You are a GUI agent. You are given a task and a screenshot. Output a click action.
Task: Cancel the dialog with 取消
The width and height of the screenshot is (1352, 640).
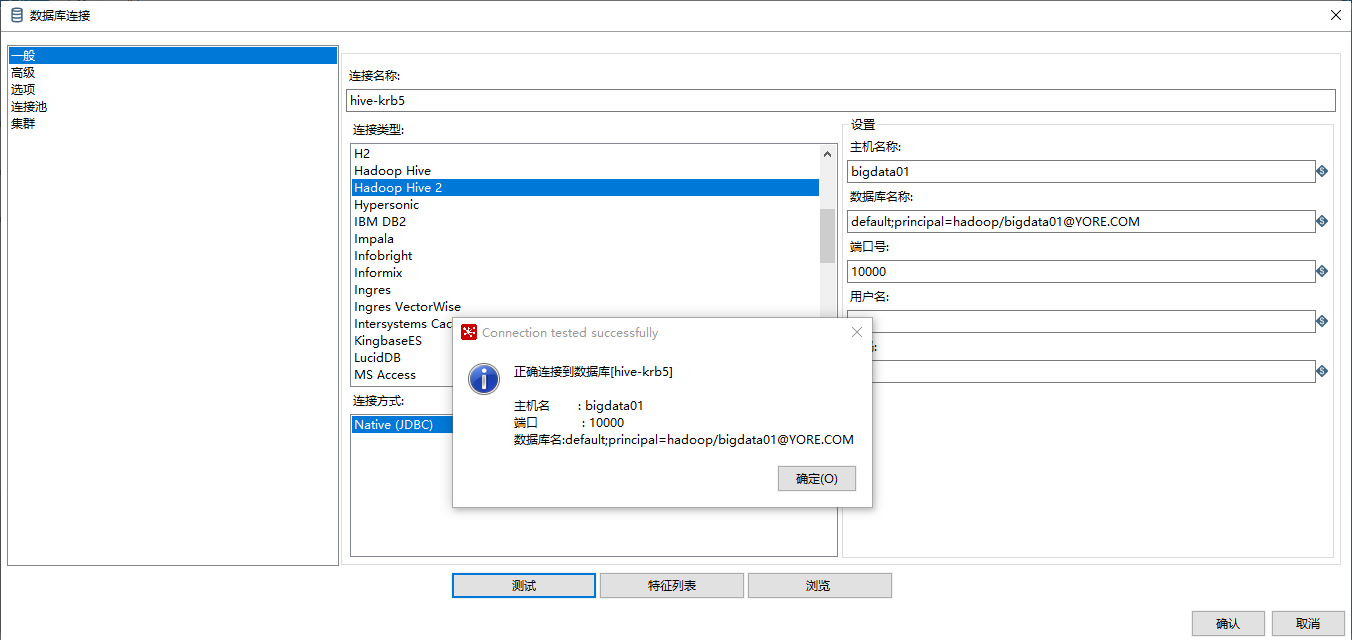pos(1307,623)
